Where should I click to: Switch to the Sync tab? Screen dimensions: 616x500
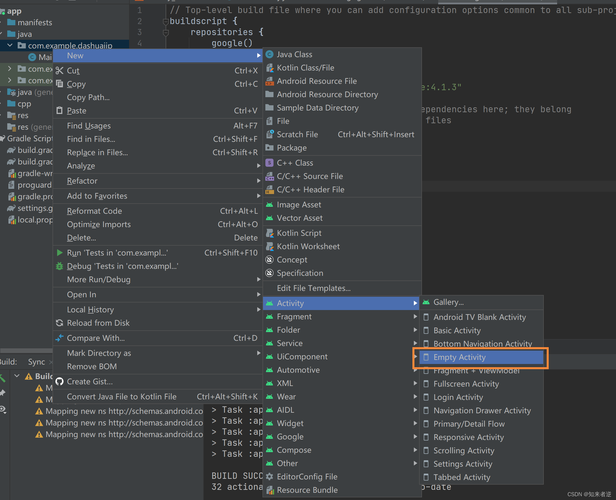click(x=37, y=362)
